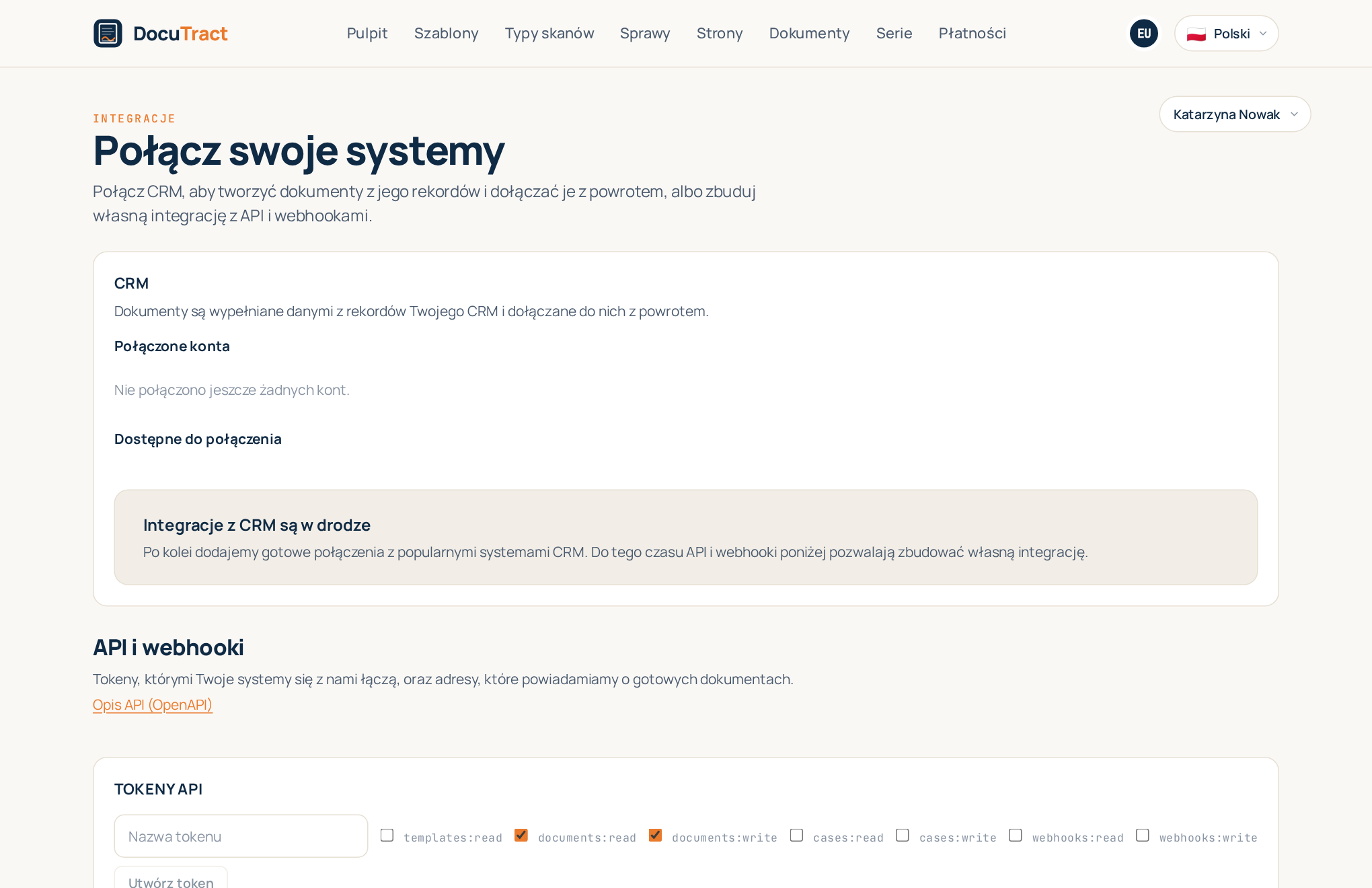1372x888 pixels.
Task: Open the Polski language dropdown
Action: [x=1226, y=33]
